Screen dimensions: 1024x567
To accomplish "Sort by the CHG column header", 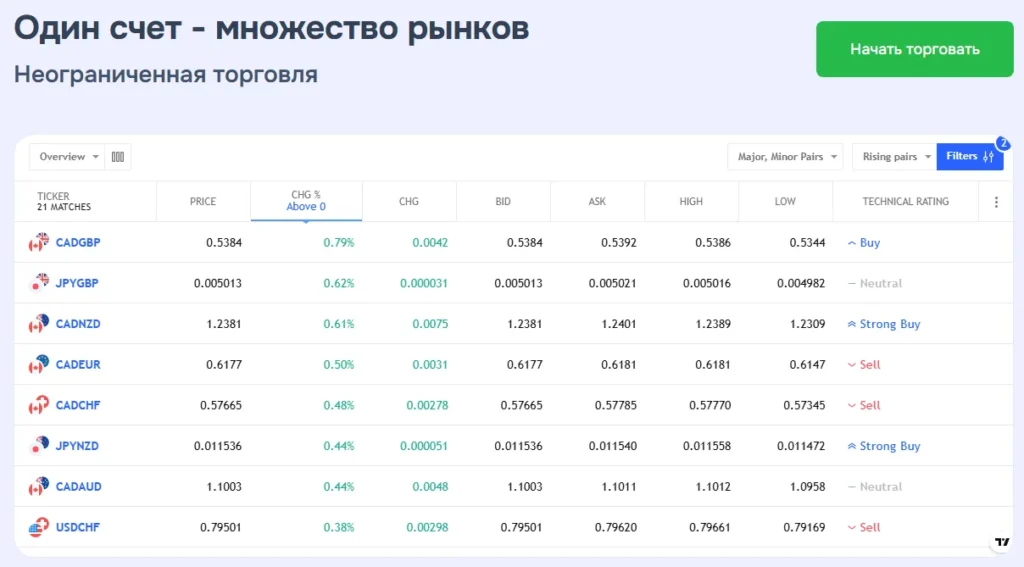I will click(409, 201).
